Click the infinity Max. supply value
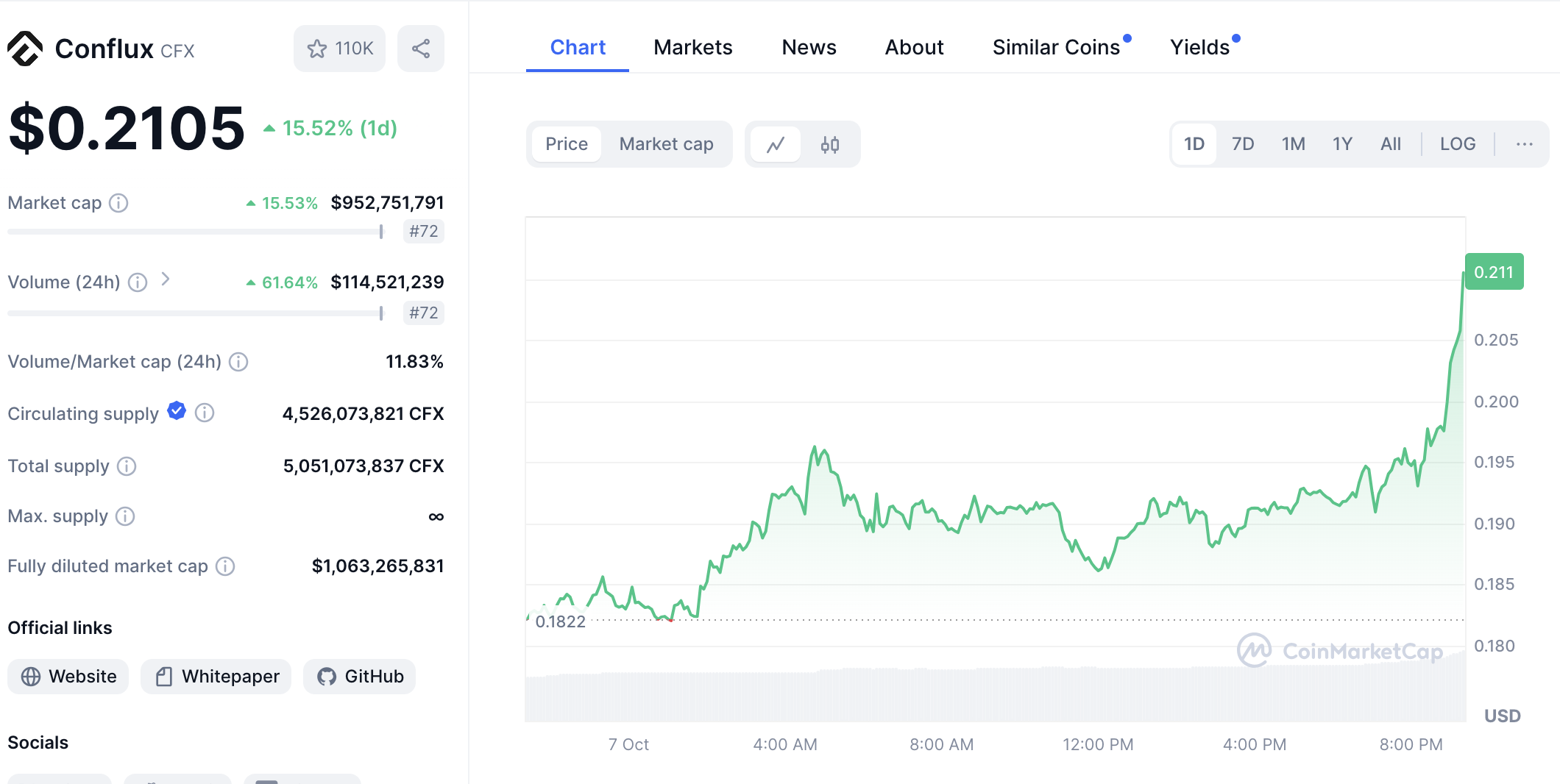Viewport: 1560px width, 784px height. pos(436,516)
